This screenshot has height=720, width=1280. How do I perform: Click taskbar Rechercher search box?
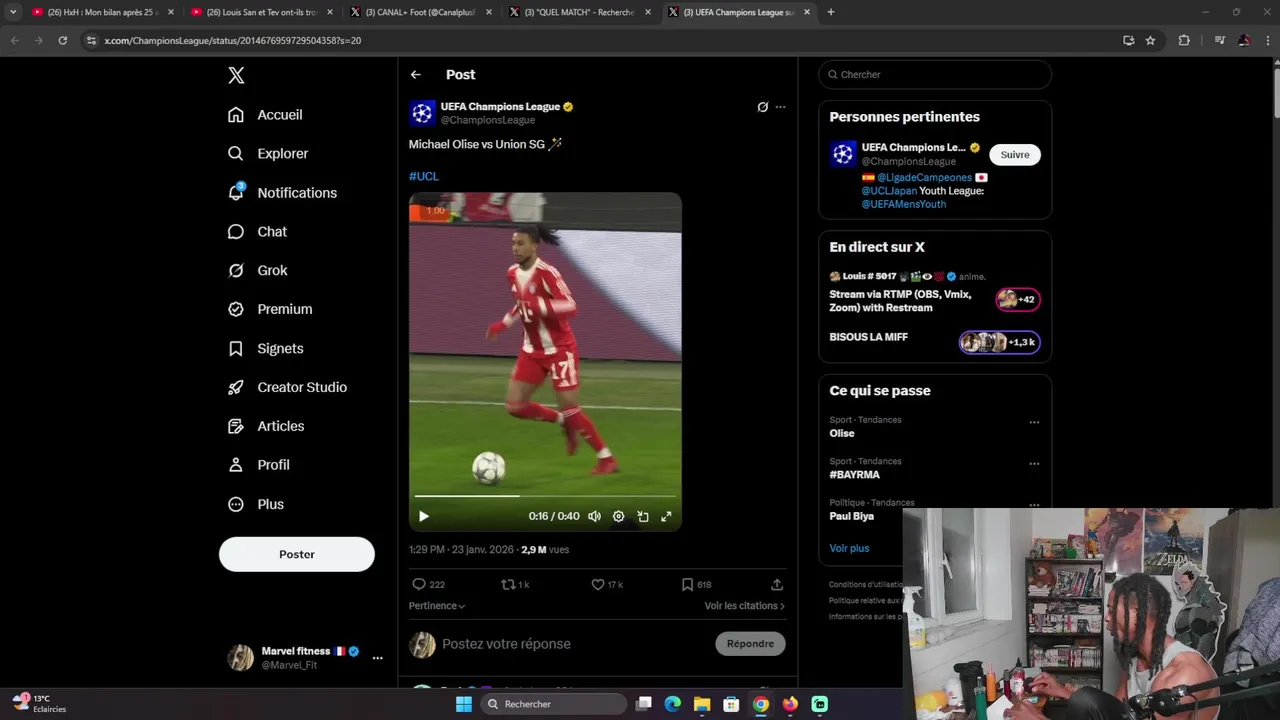pos(553,704)
